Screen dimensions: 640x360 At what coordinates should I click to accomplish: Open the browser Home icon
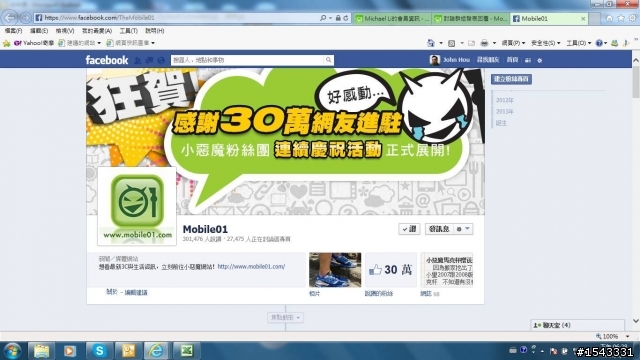coord(609,18)
